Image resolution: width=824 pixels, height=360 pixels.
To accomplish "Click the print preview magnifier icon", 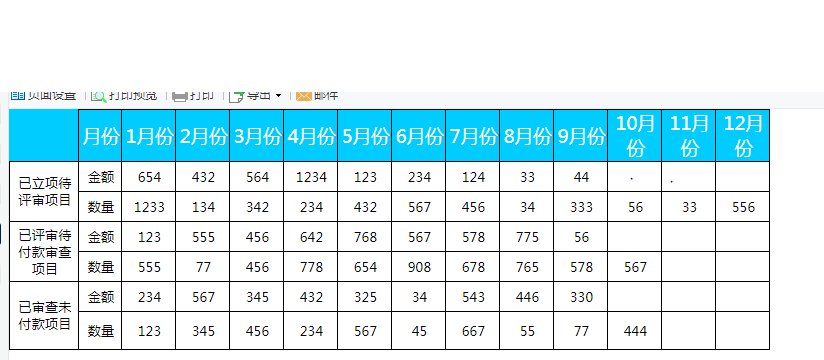I will (x=99, y=96).
